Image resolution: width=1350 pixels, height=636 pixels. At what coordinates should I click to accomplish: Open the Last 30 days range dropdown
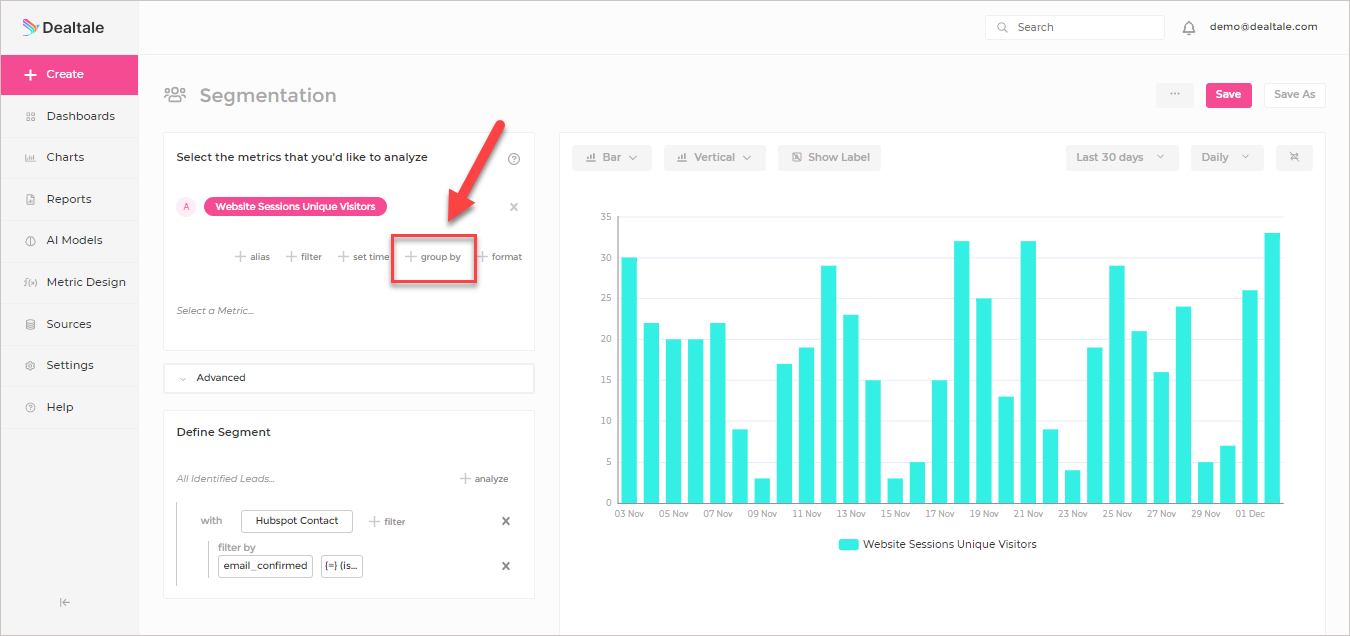point(1122,157)
